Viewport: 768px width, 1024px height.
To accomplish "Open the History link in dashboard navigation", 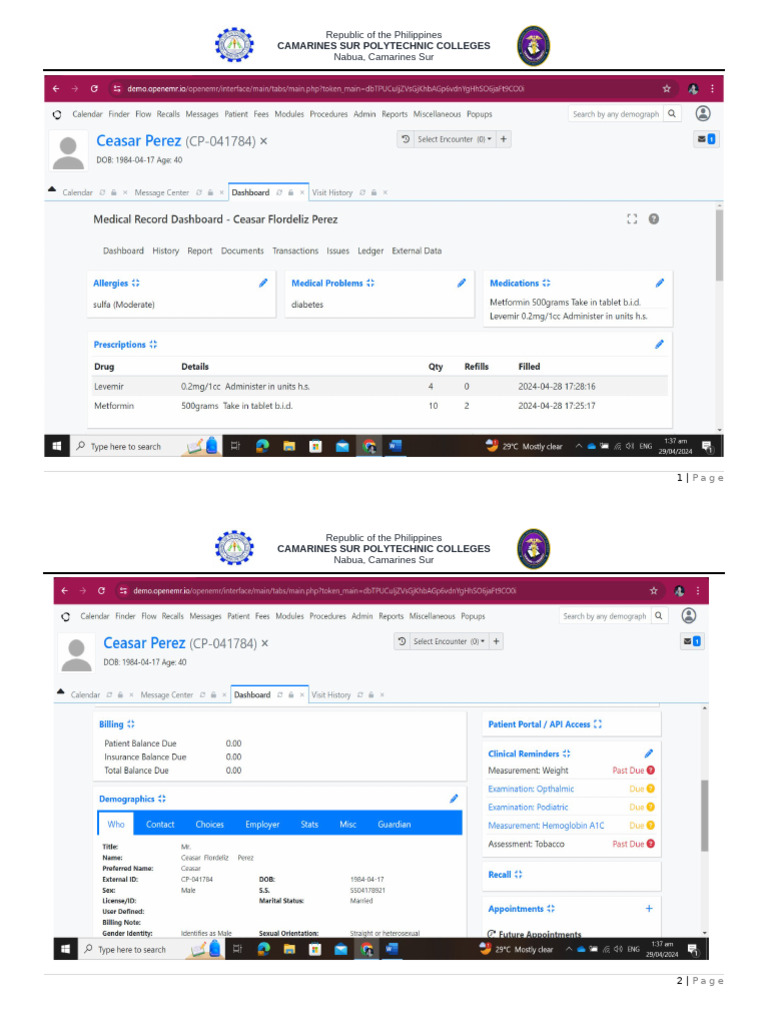I will tap(165, 251).
